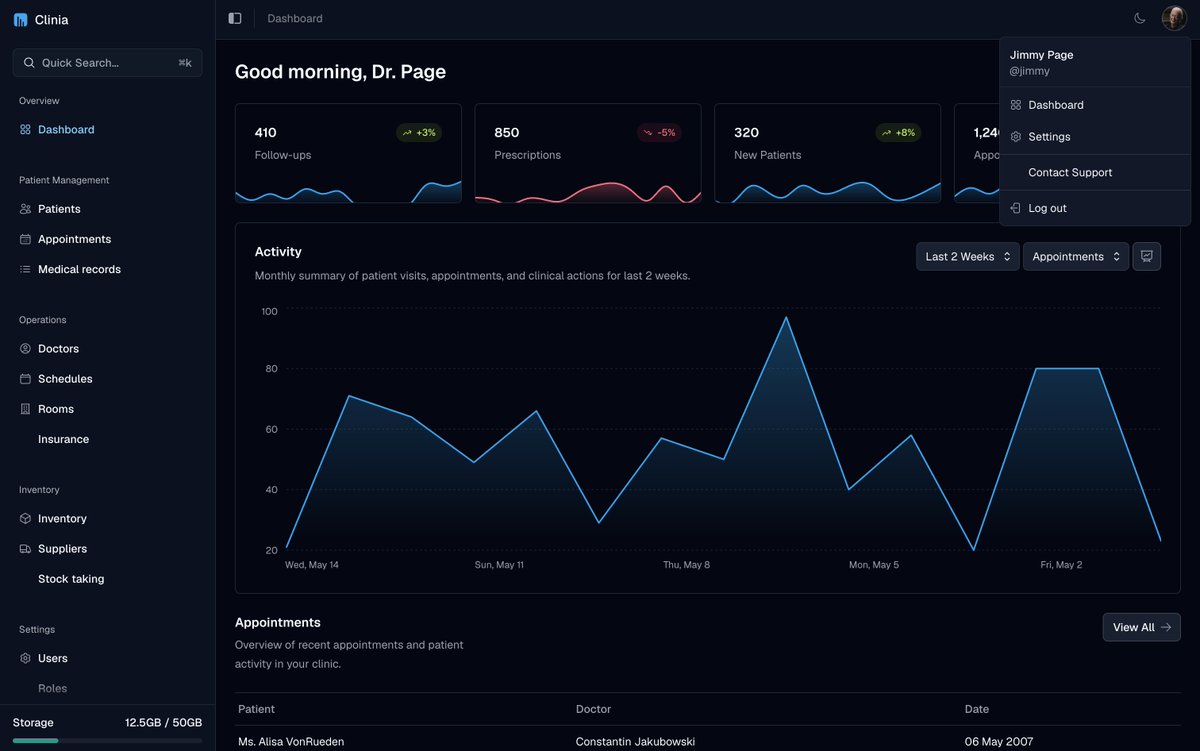Click the Patients people icon
Screen dimensions: 1200x751
pos(26,209)
